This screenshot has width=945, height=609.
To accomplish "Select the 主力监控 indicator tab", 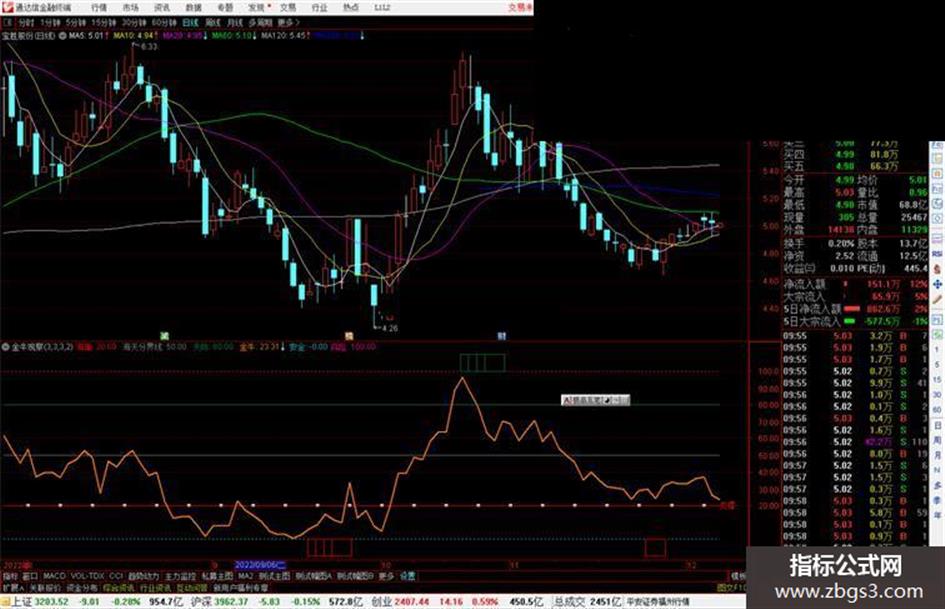I will point(180,576).
